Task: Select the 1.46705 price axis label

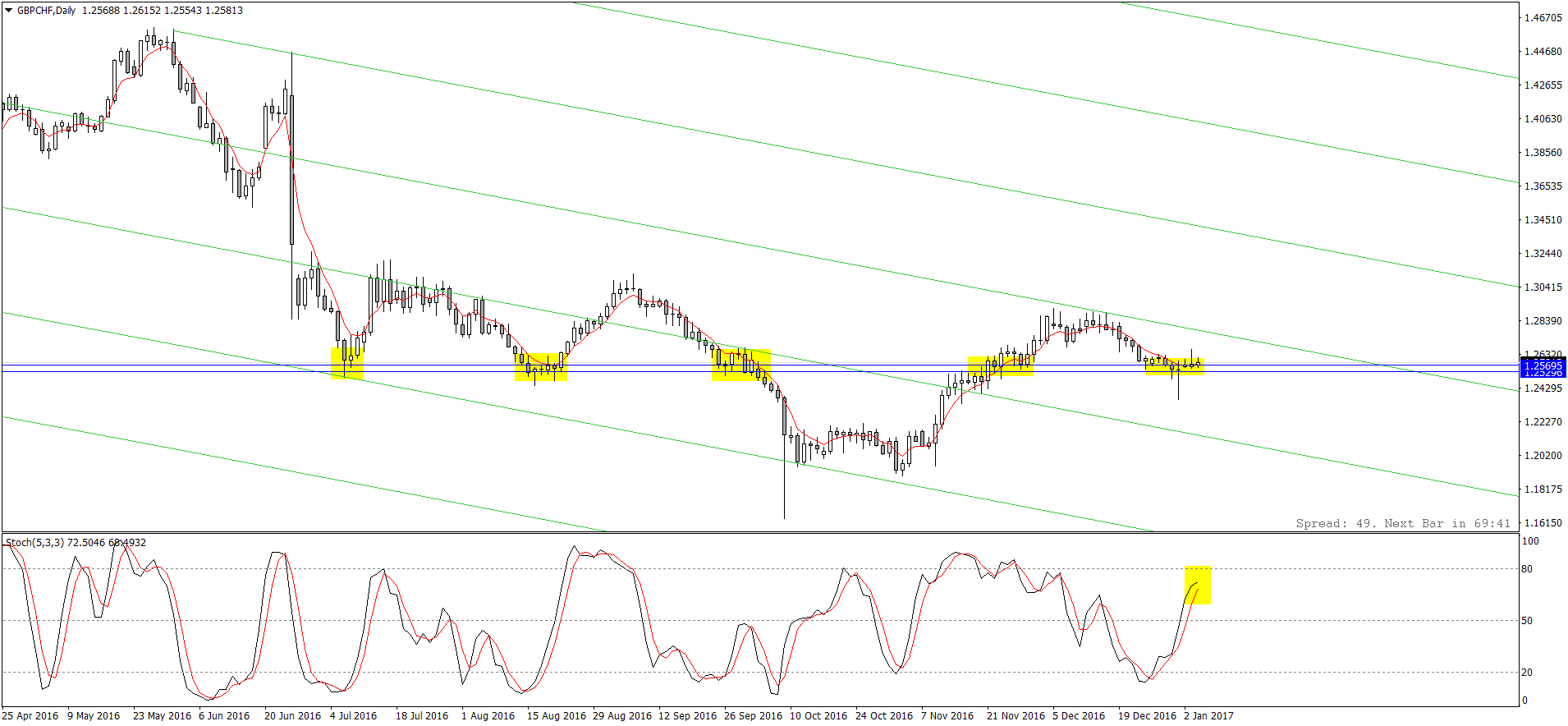Action: pos(1543,17)
